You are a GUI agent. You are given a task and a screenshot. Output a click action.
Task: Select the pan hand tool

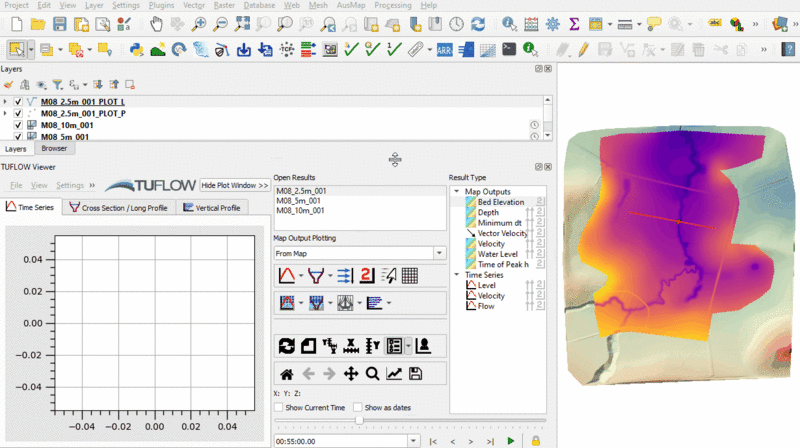tap(157, 23)
